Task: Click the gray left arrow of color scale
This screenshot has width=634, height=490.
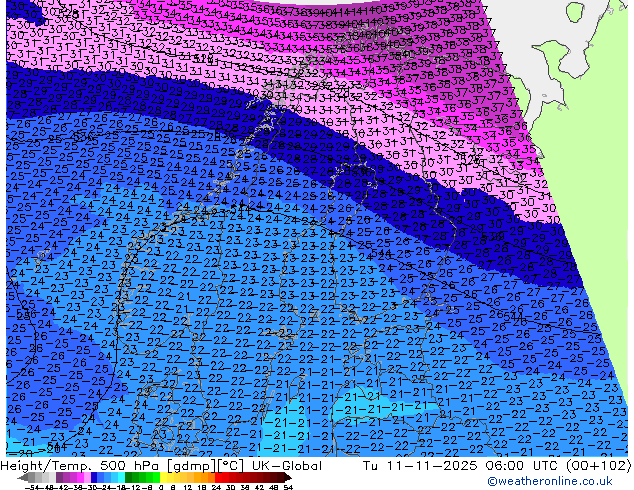Action: (23, 478)
